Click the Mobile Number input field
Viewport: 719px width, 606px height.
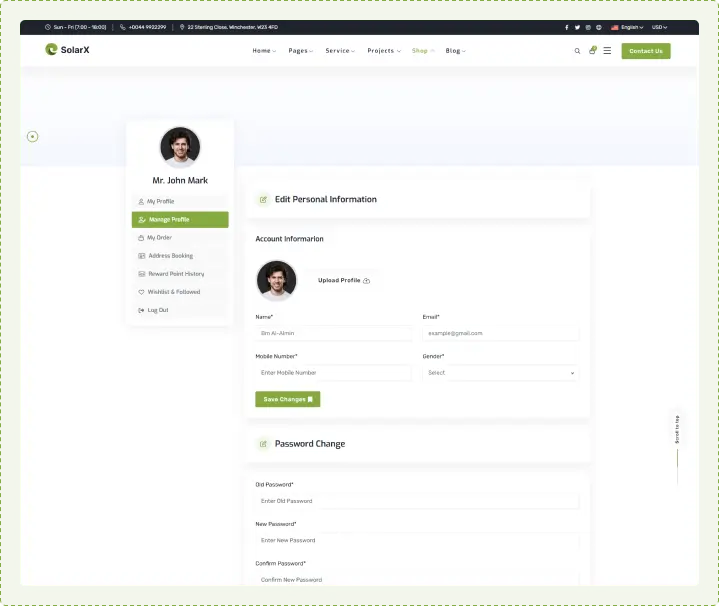[333, 373]
